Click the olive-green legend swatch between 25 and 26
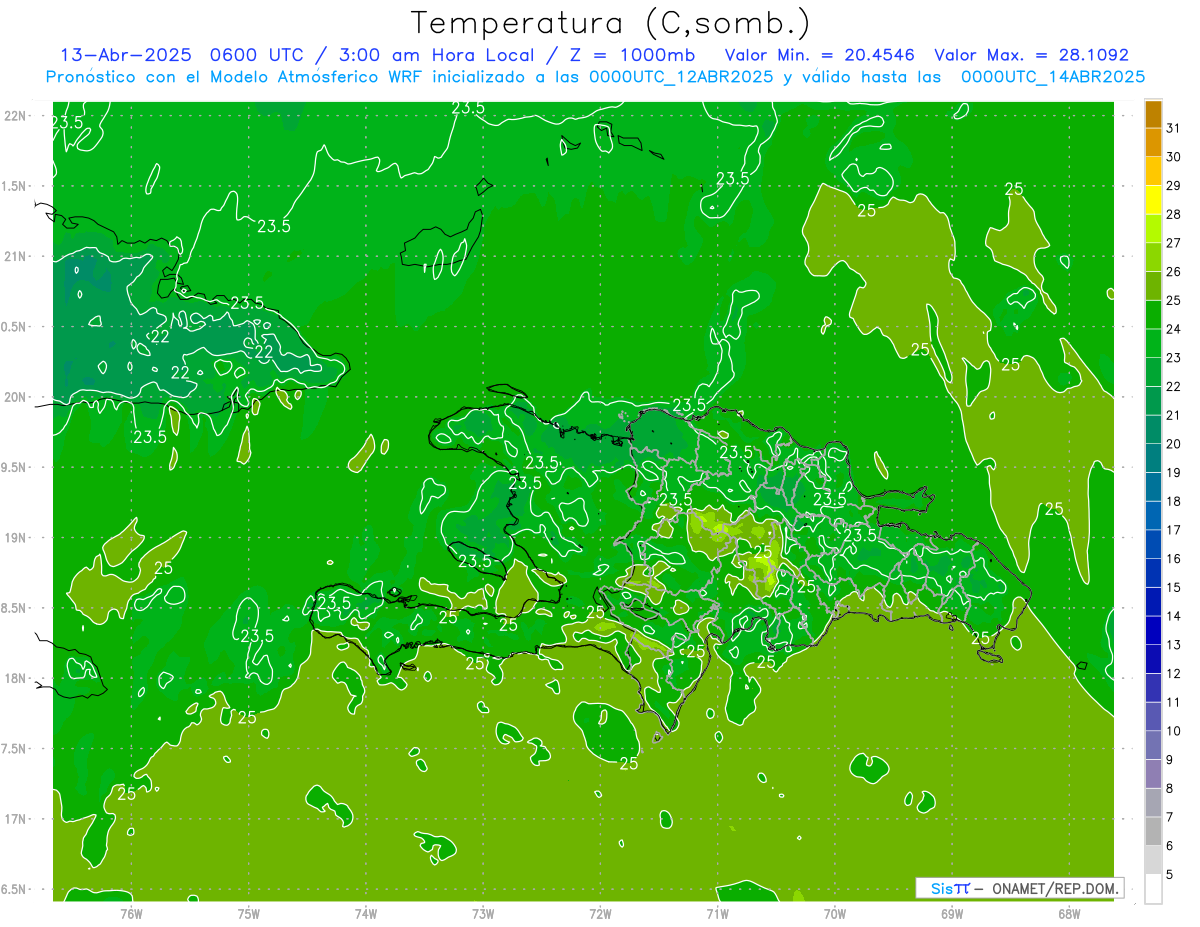 1153,286
